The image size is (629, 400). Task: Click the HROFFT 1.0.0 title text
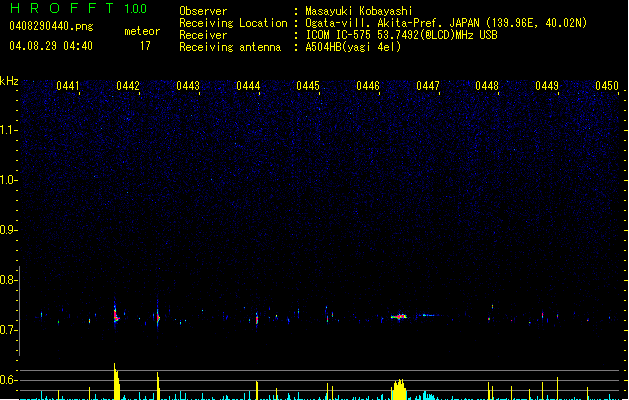coord(79,8)
